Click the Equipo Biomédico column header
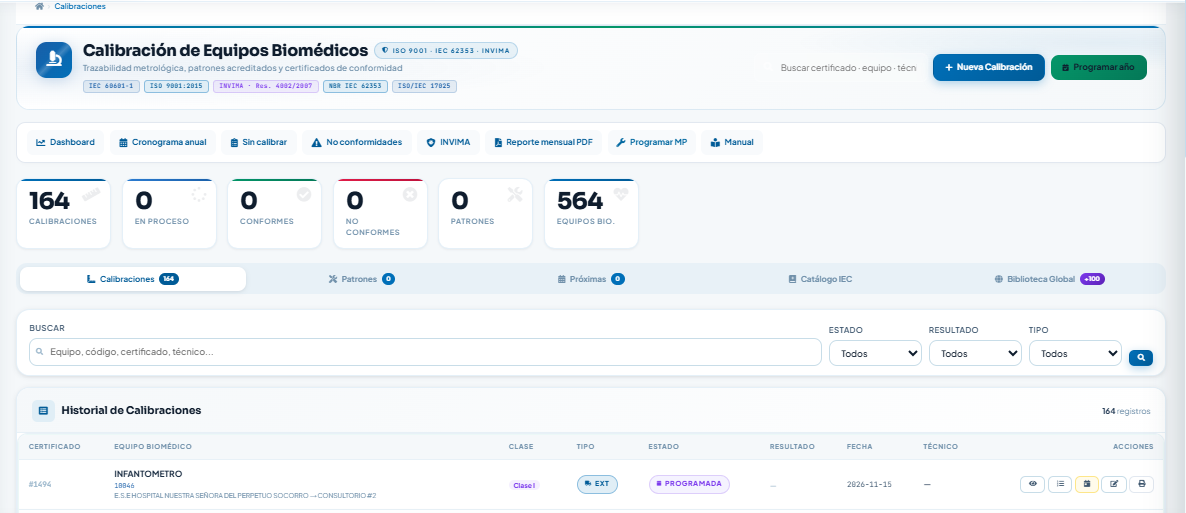The height and width of the screenshot is (513, 1186). (x=153, y=446)
